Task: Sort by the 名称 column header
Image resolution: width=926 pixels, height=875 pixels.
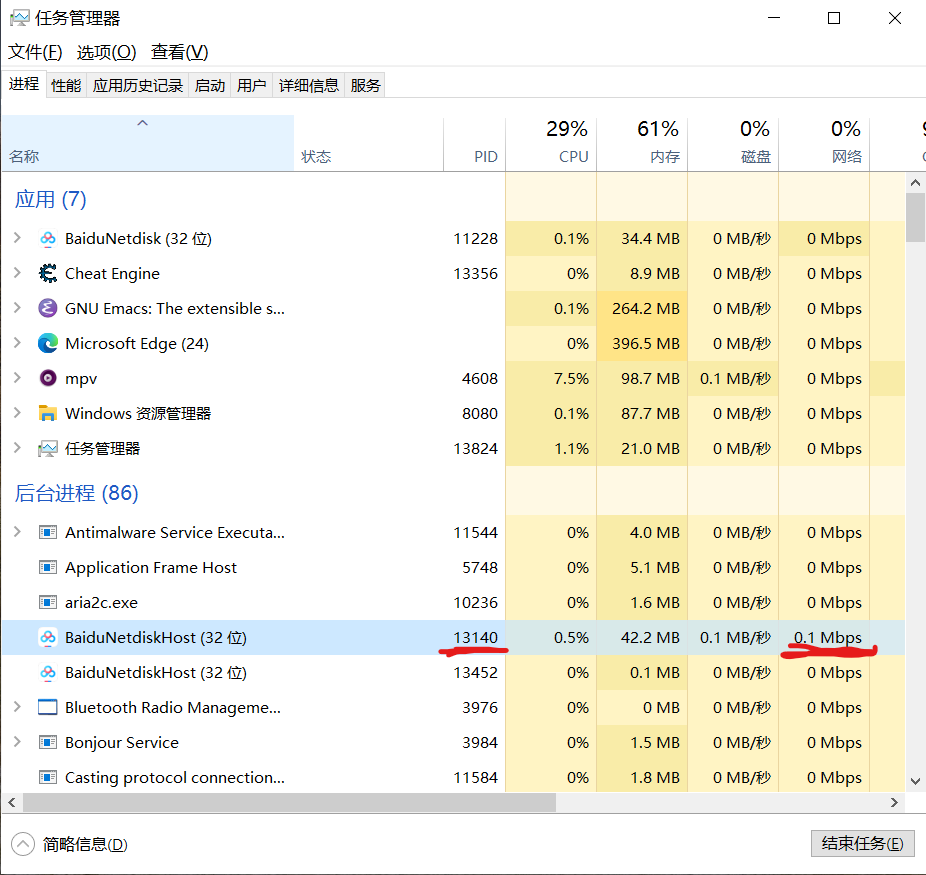Action: (x=148, y=143)
